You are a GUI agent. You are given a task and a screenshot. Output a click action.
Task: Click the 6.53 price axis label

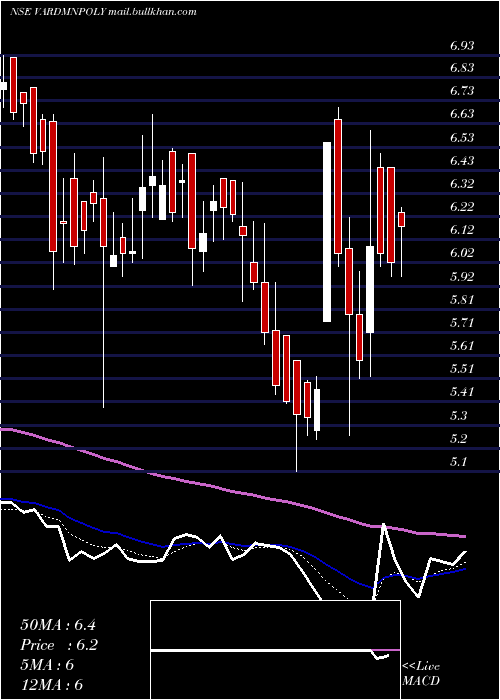[x=462, y=138]
